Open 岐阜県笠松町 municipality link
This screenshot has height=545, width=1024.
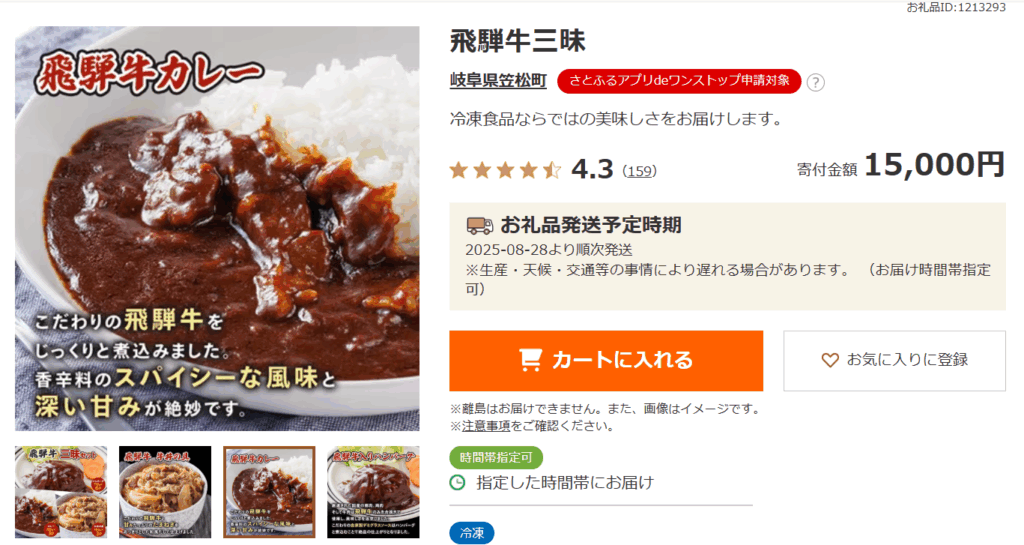(x=498, y=80)
